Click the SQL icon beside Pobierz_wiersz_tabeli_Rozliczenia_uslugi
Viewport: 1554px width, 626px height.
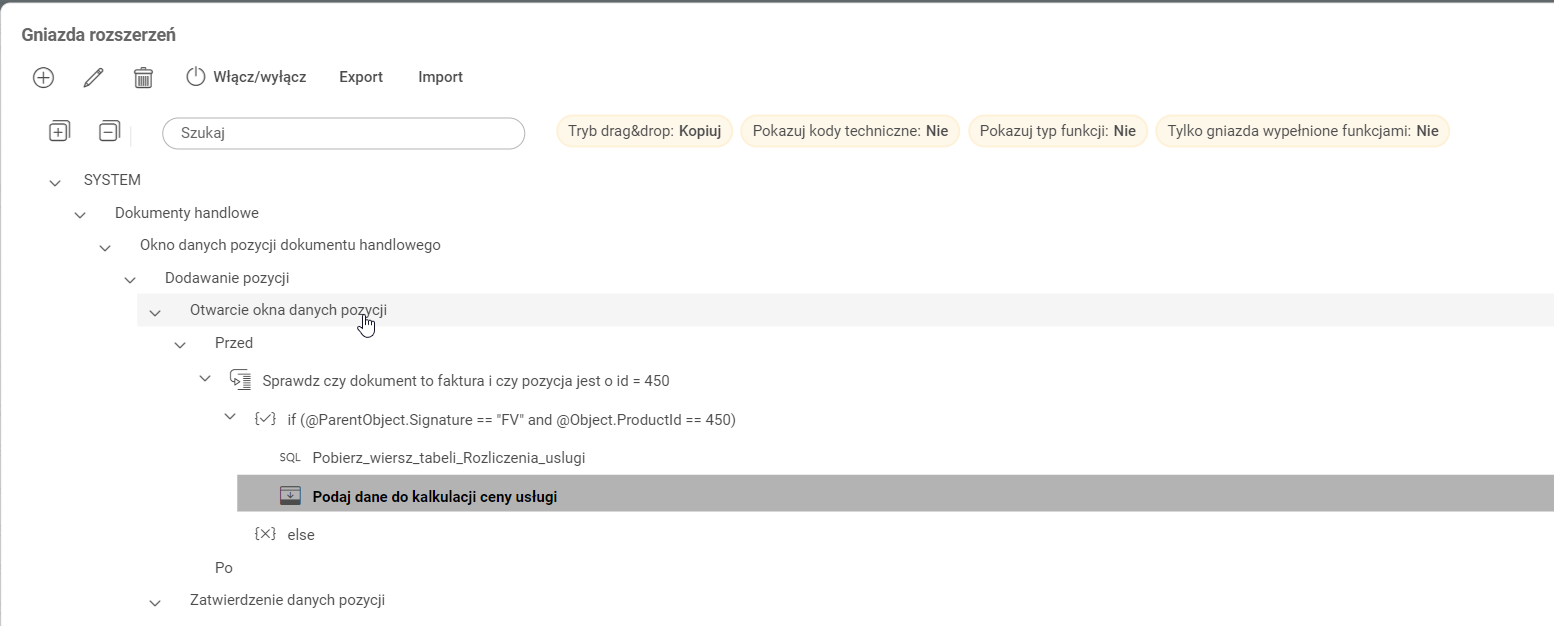290,458
